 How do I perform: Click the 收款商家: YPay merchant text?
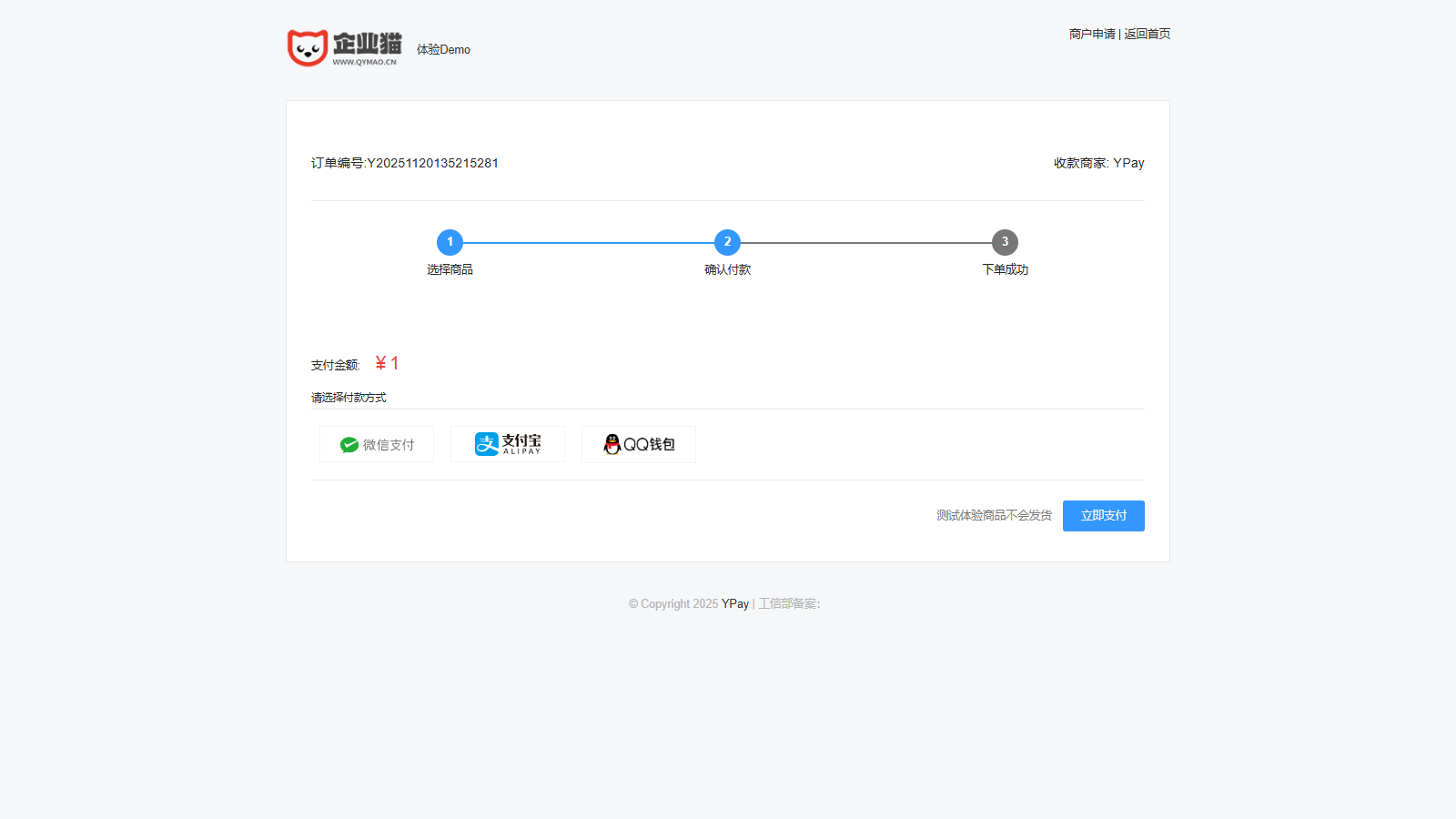click(1098, 164)
